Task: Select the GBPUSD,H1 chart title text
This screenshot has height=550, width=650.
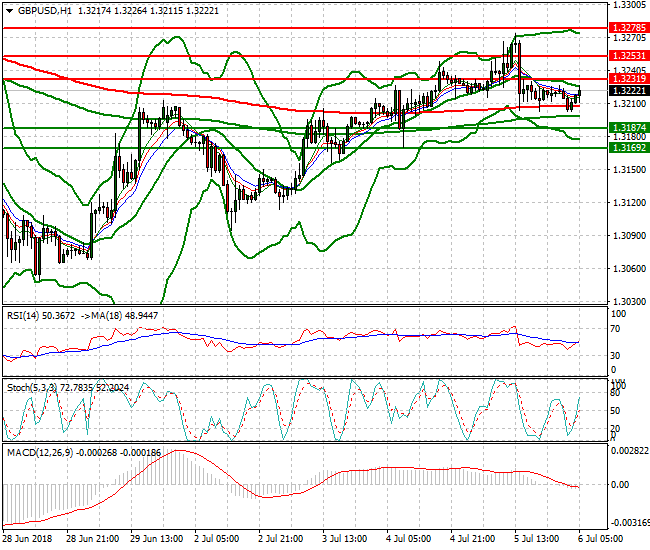Action: [45, 11]
